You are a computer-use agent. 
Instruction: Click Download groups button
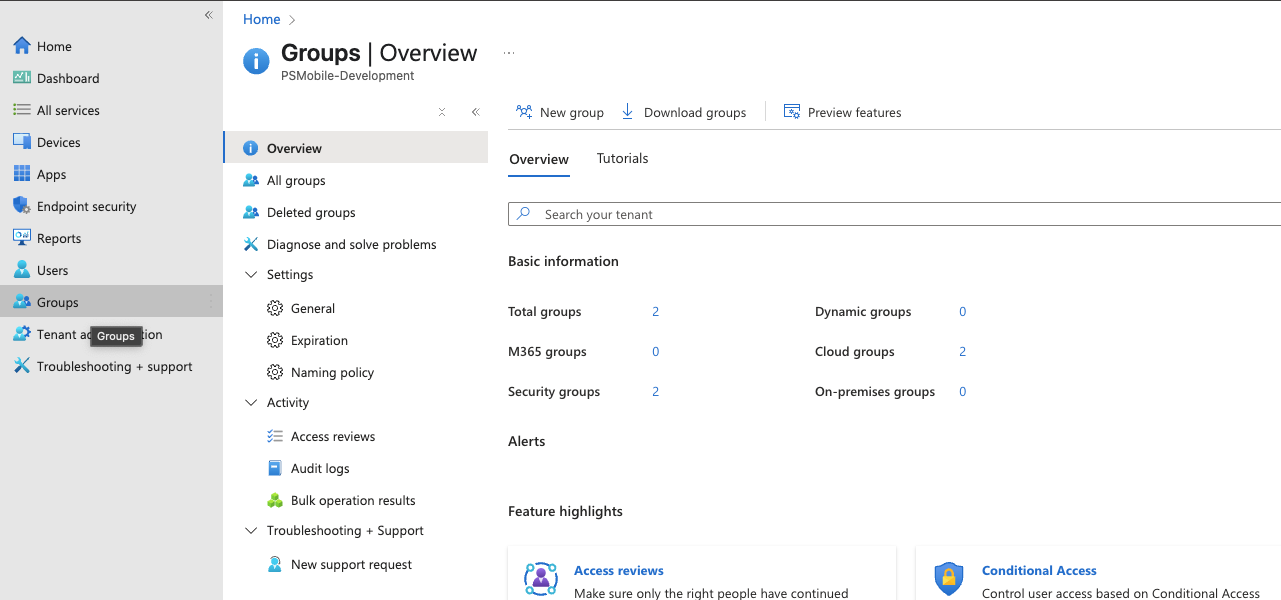click(684, 112)
